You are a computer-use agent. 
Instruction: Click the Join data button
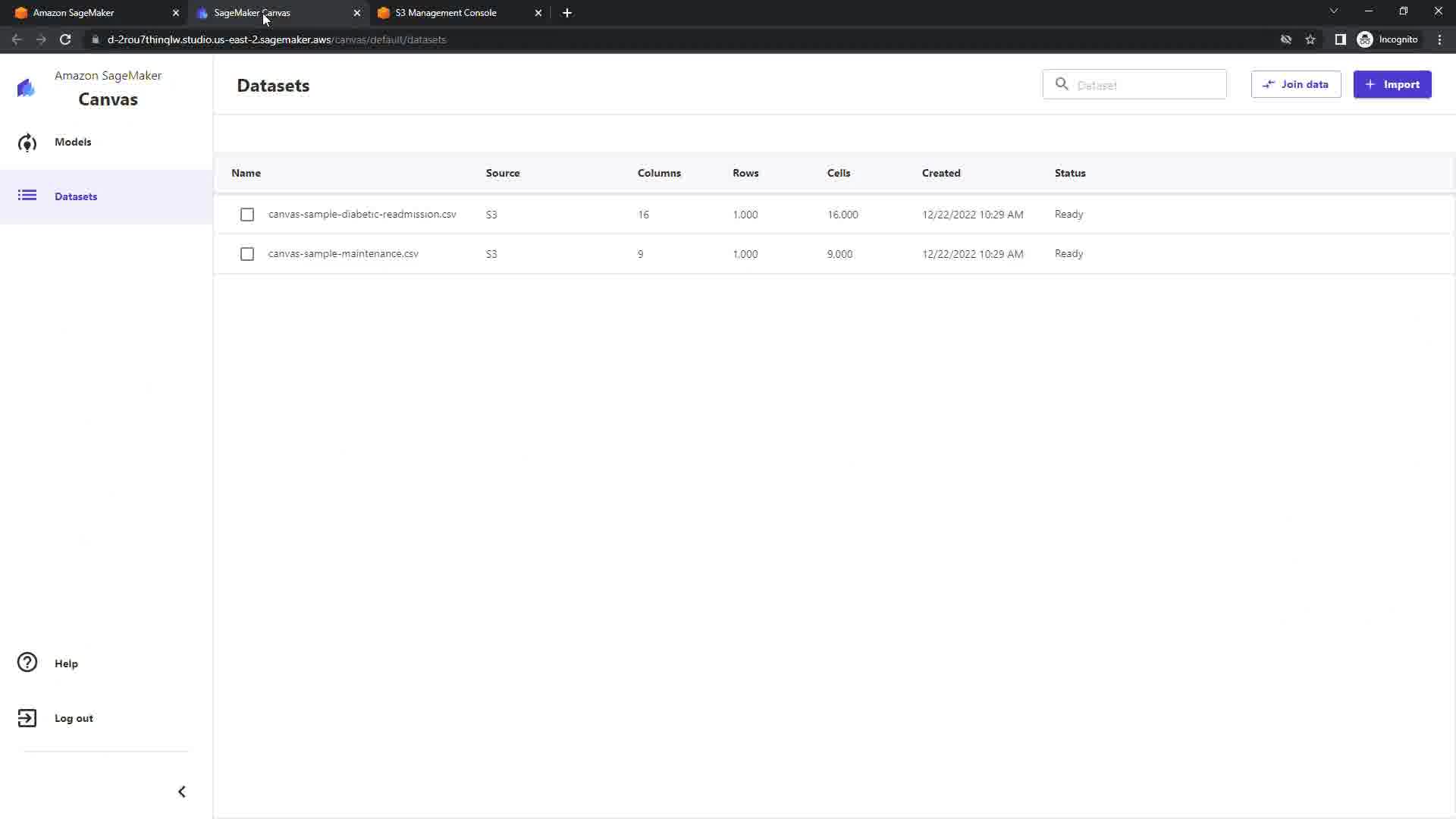click(1295, 84)
